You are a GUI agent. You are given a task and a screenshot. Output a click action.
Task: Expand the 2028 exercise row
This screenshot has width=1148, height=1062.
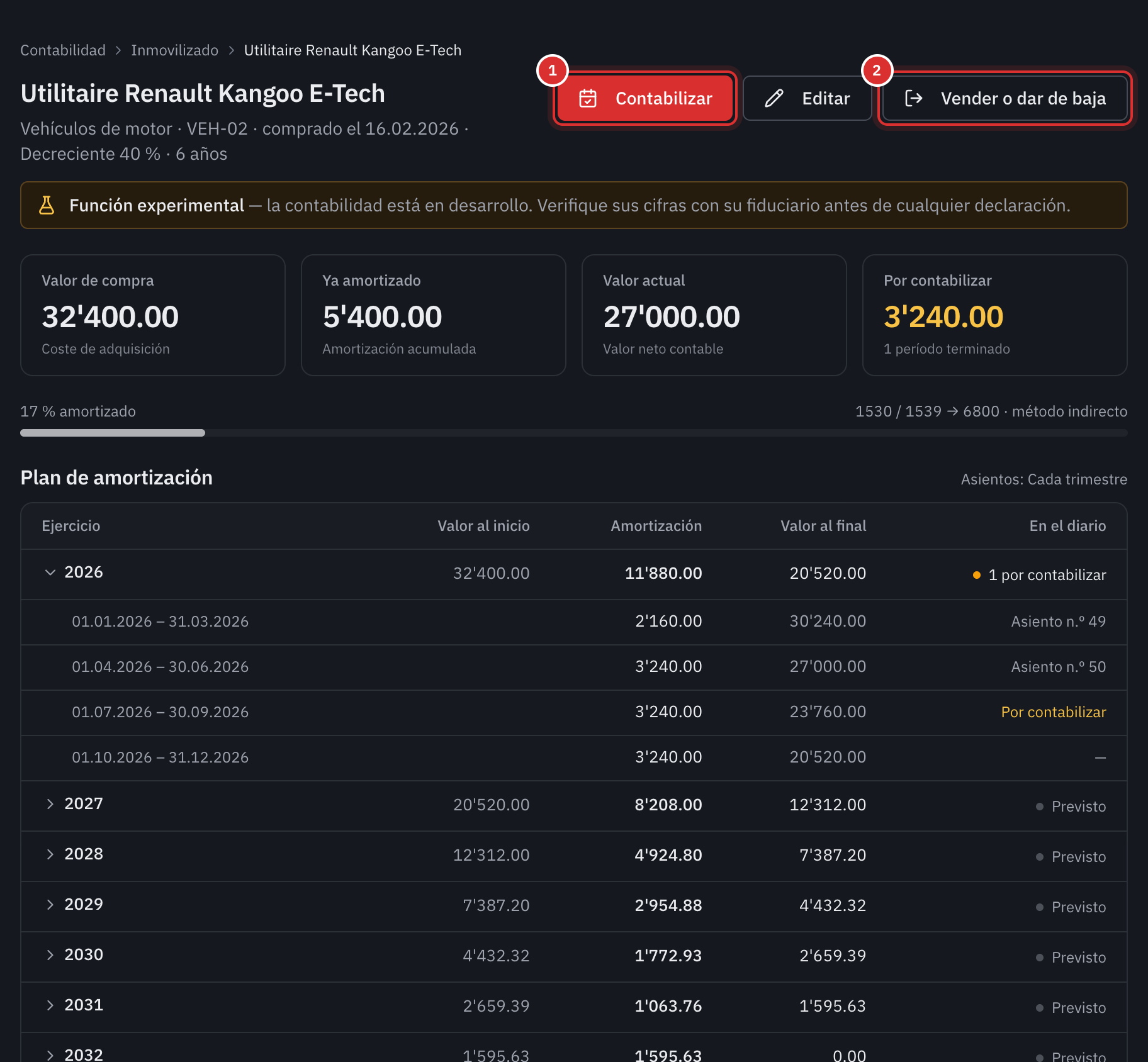pyautogui.click(x=50, y=854)
